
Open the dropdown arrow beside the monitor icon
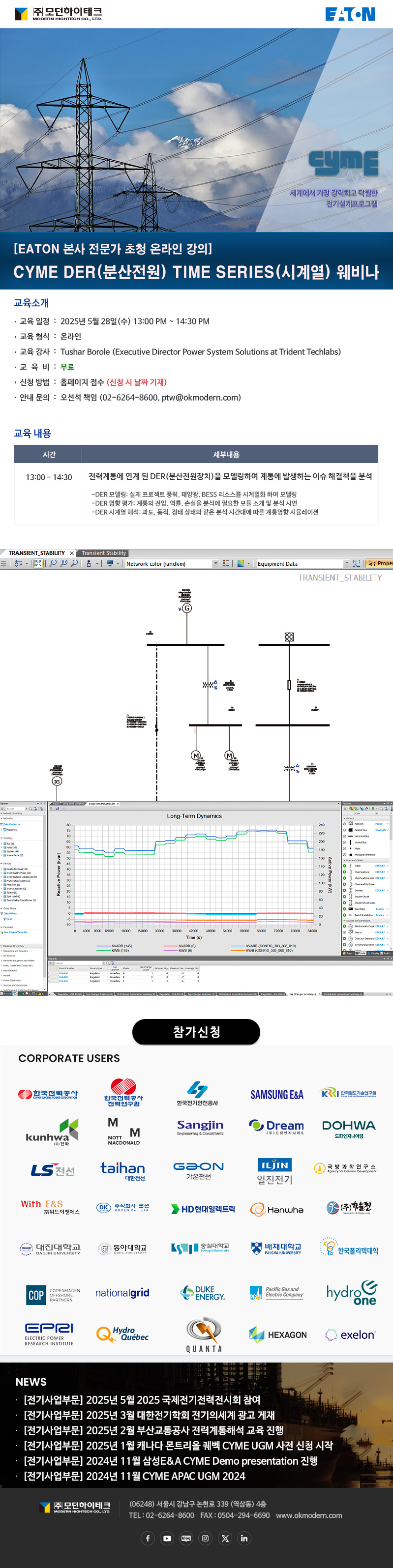tap(118, 564)
